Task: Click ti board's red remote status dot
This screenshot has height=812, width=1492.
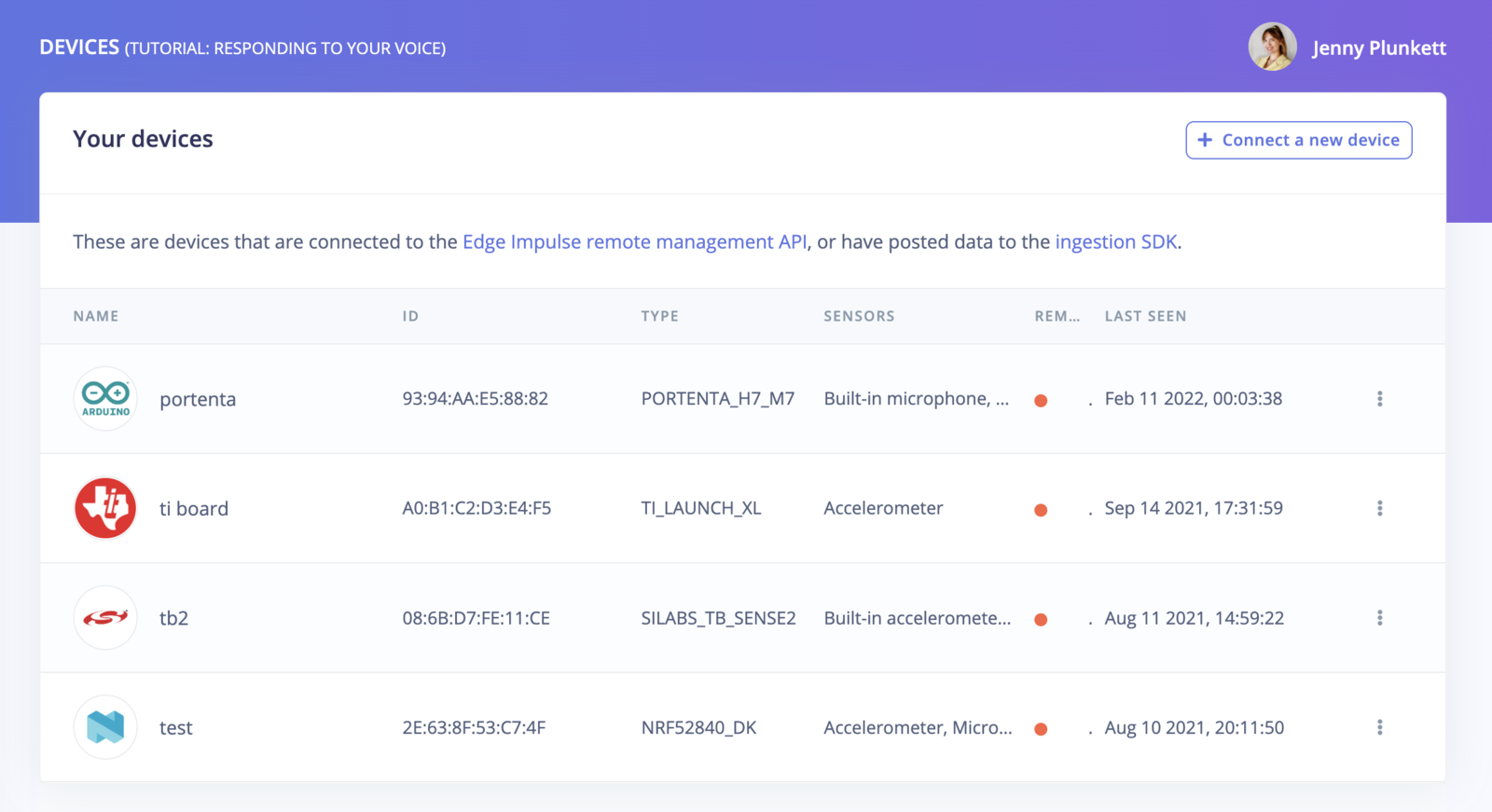Action: point(1041,510)
